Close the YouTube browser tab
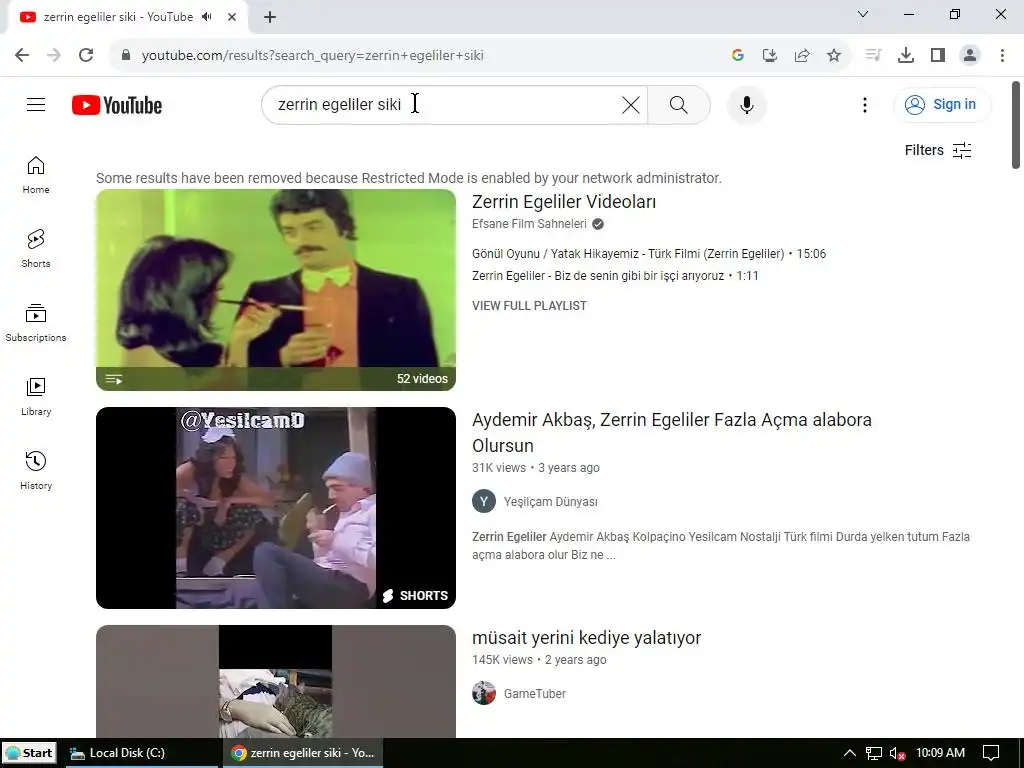 point(232,17)
